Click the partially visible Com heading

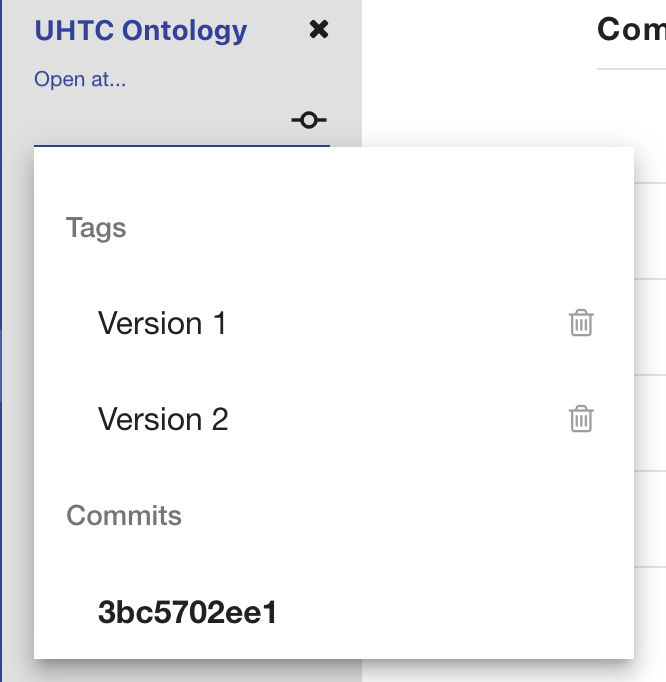coord(630,29)
